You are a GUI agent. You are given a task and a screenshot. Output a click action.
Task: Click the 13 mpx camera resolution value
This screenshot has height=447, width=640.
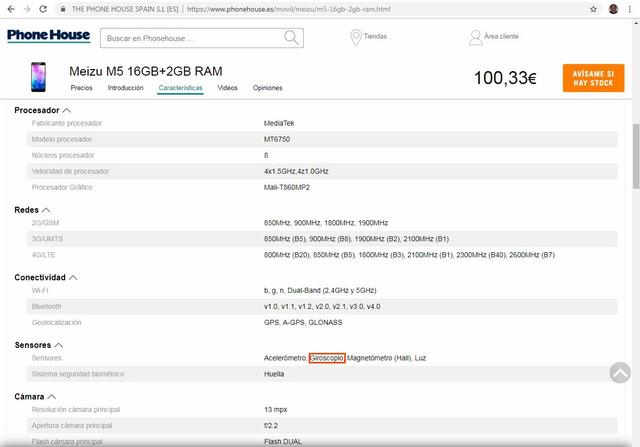(276, 409)
